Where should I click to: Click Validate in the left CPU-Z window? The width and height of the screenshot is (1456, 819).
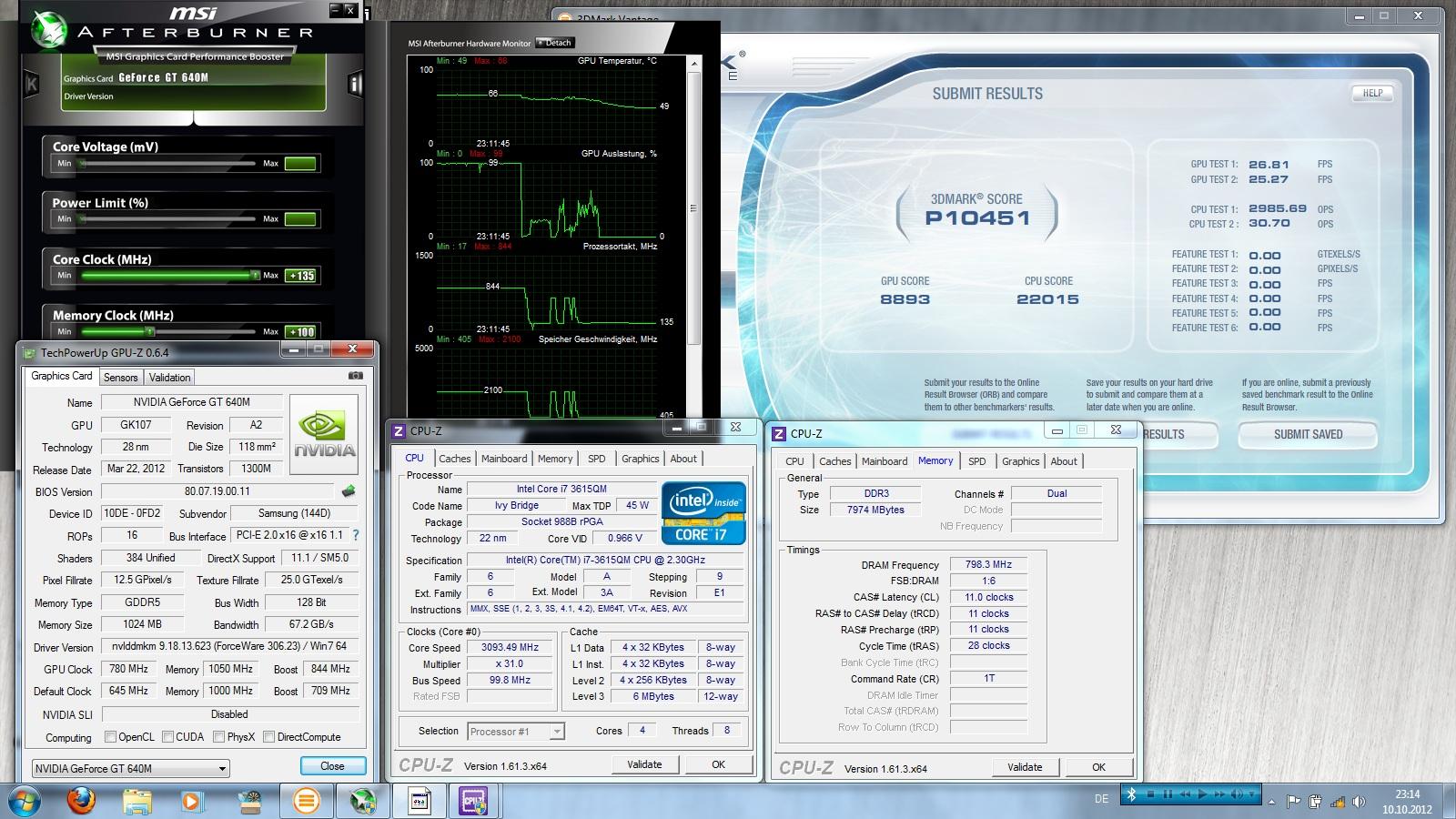(x=644, y=764)
